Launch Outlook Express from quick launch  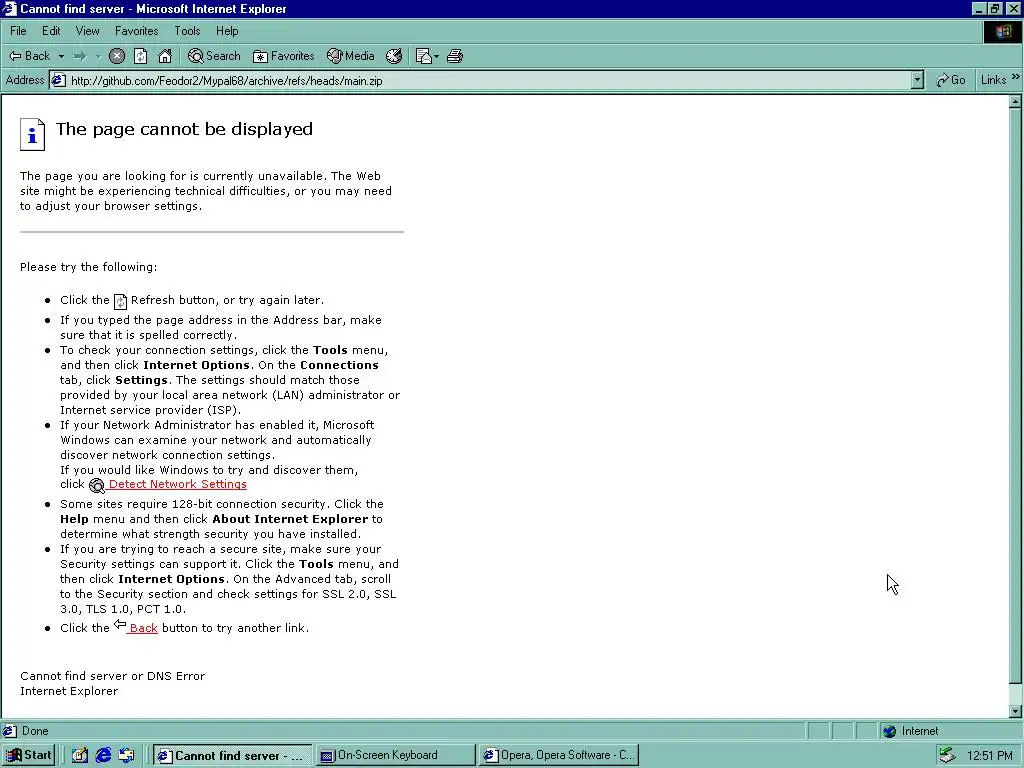(126, 755)
